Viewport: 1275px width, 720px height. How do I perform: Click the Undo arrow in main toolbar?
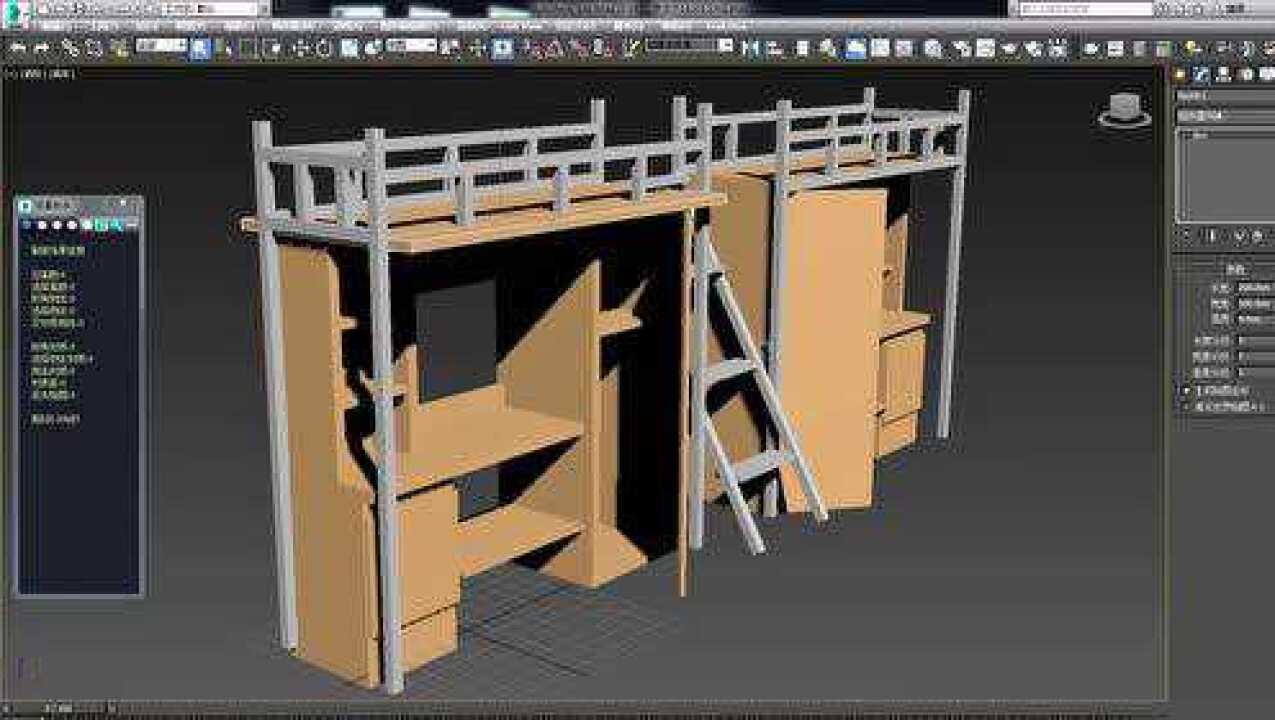click(x=18, y=47)
